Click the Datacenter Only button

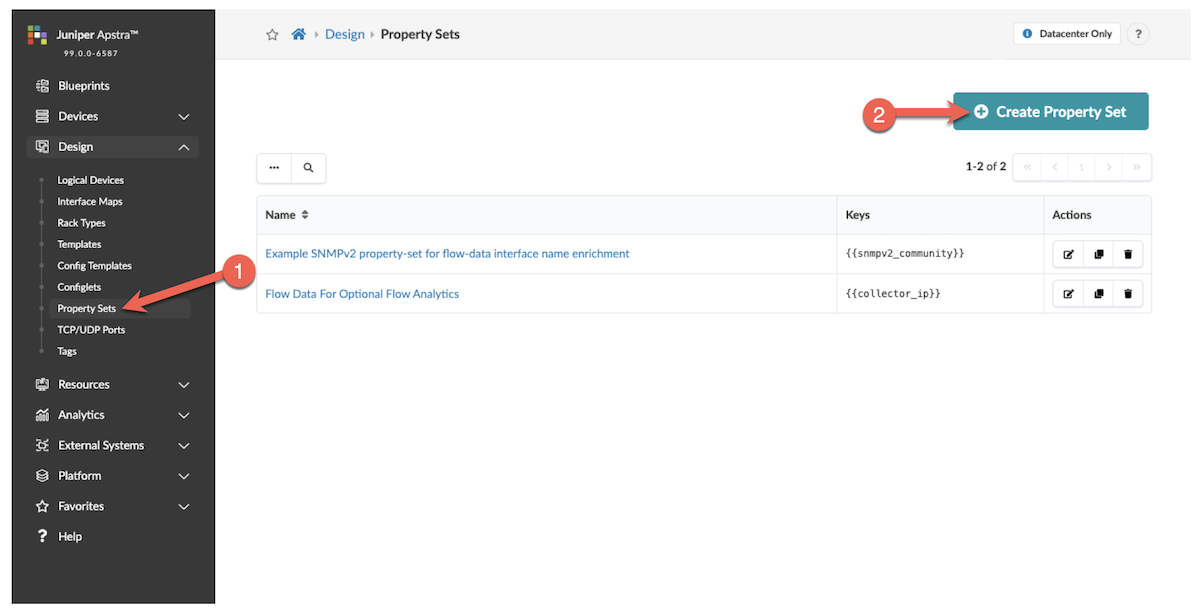(1067, 34)
